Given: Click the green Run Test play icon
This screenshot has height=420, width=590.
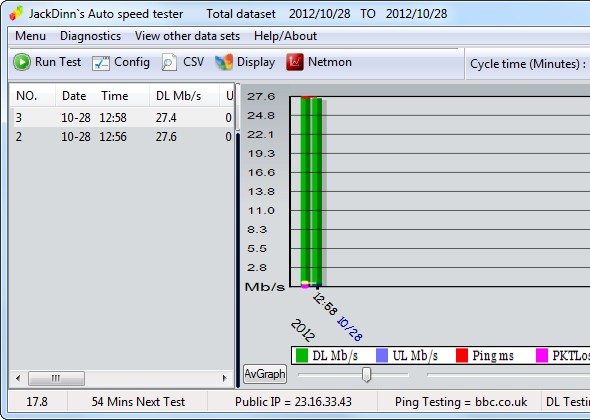Looking at the screenshot, I should 22,62.
